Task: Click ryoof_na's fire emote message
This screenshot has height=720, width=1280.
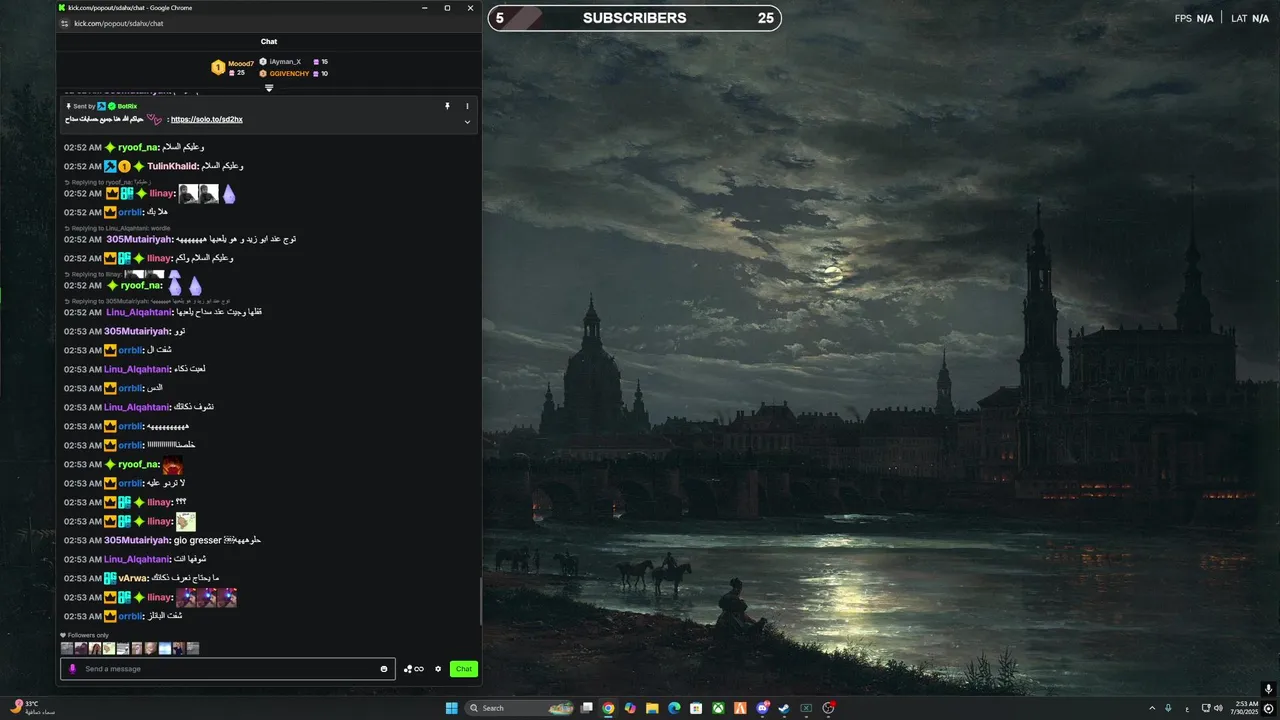Action: point(173,465)
